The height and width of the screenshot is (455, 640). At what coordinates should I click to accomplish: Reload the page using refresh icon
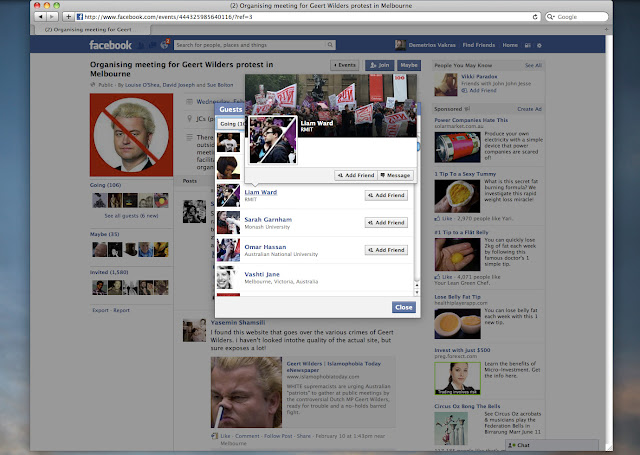click(x=535, y=17)
